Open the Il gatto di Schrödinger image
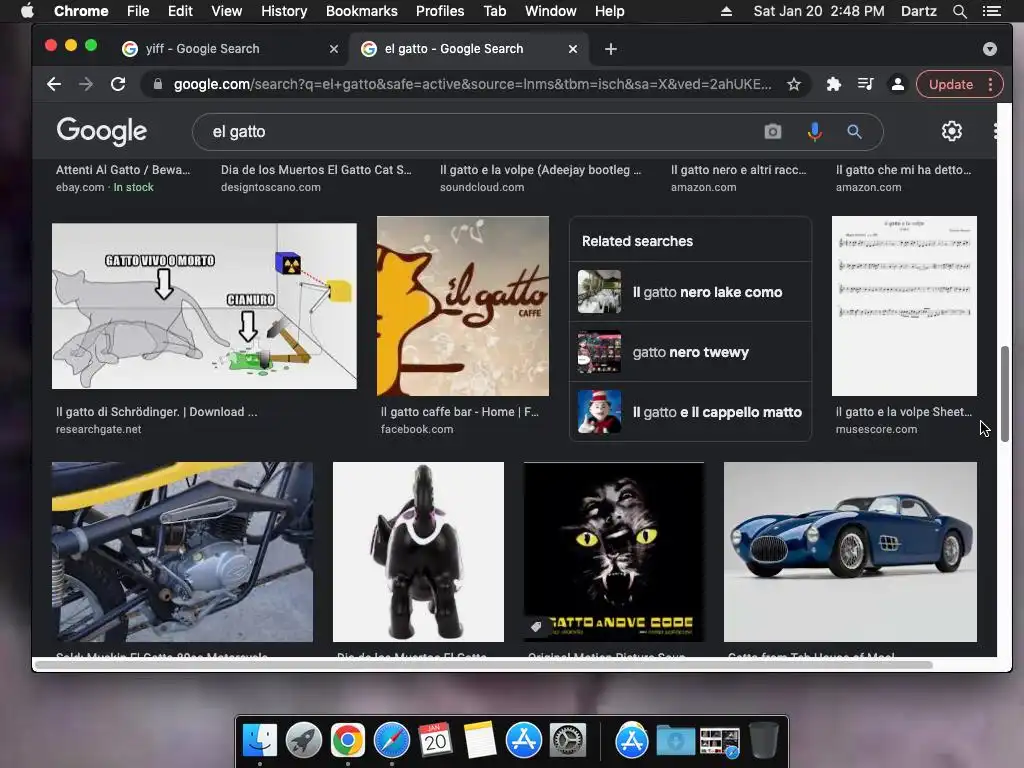This screenshot has height=768, width=1024. 204,306
